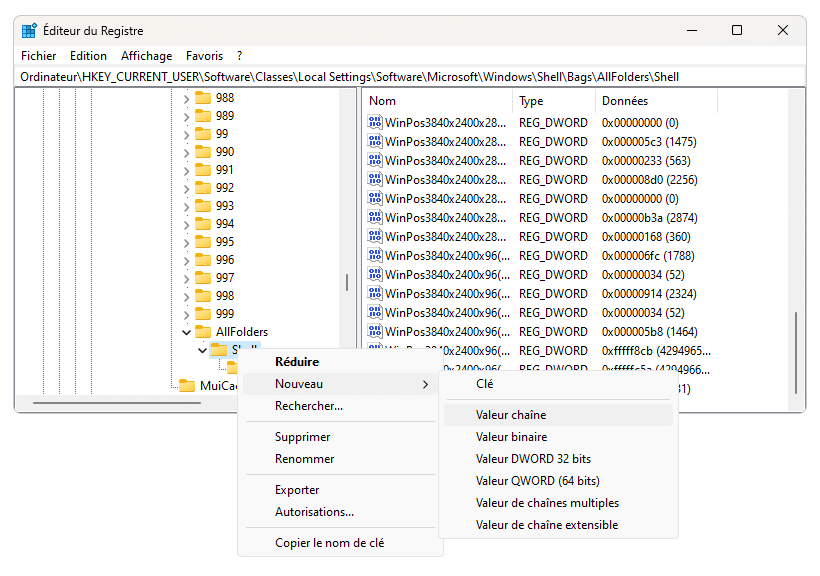This screenshot has height=576, width=820.
Task: Open the Fichier menu
Action: 39,56
